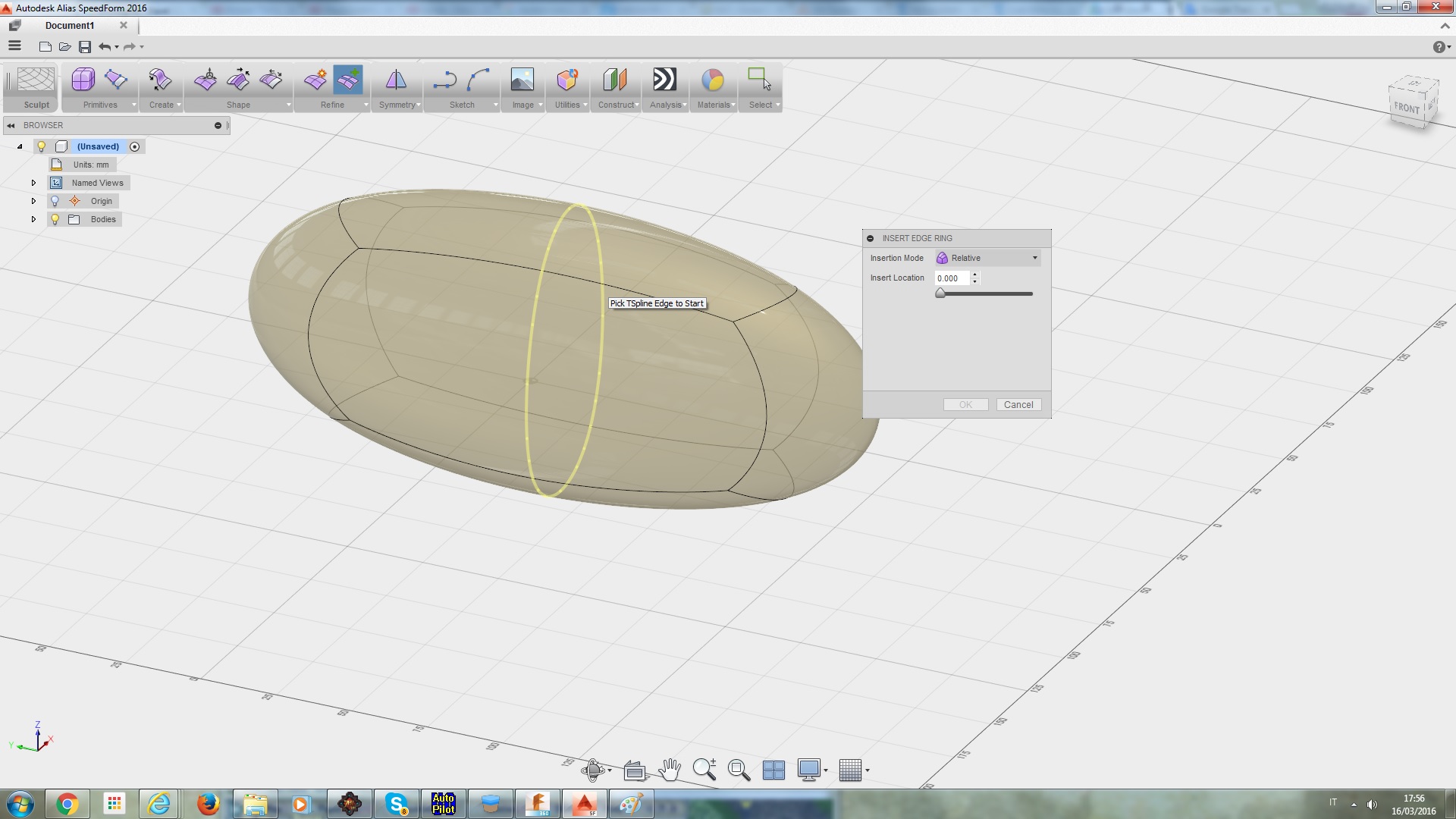Expand the Named Views tree node
Screen dimensions: 1456x819
pyautogui.click(x=33, y=183)
